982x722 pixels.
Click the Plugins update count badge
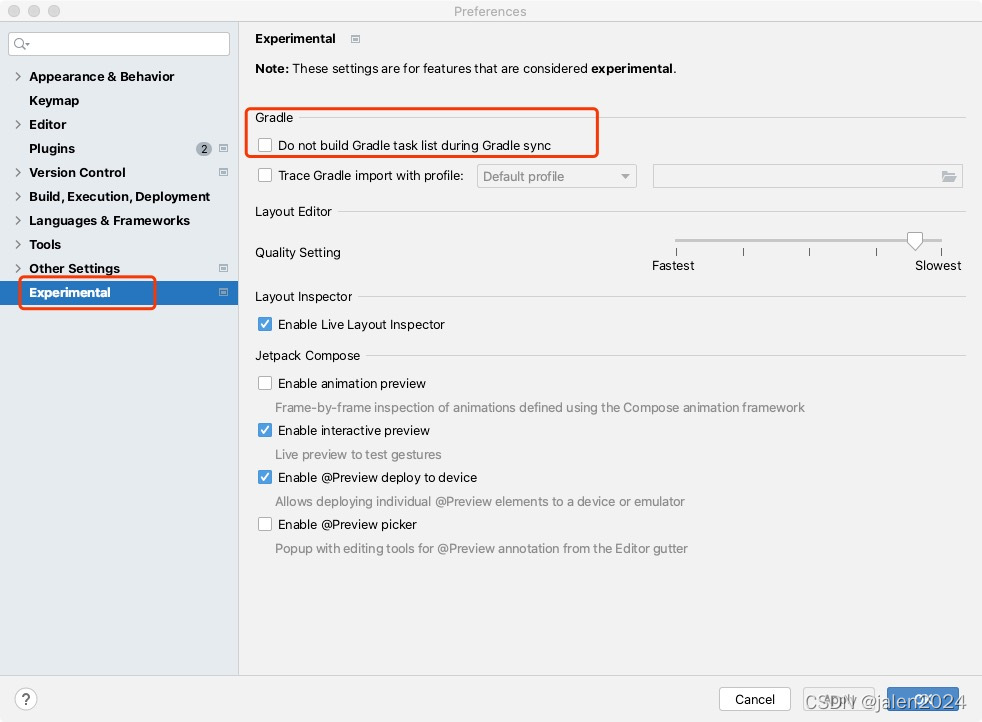[x=204, y=149]
